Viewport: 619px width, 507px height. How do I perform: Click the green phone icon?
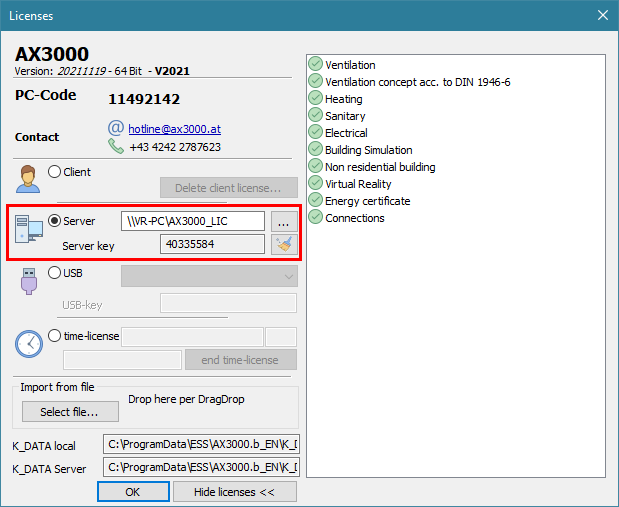pos(116,146)
